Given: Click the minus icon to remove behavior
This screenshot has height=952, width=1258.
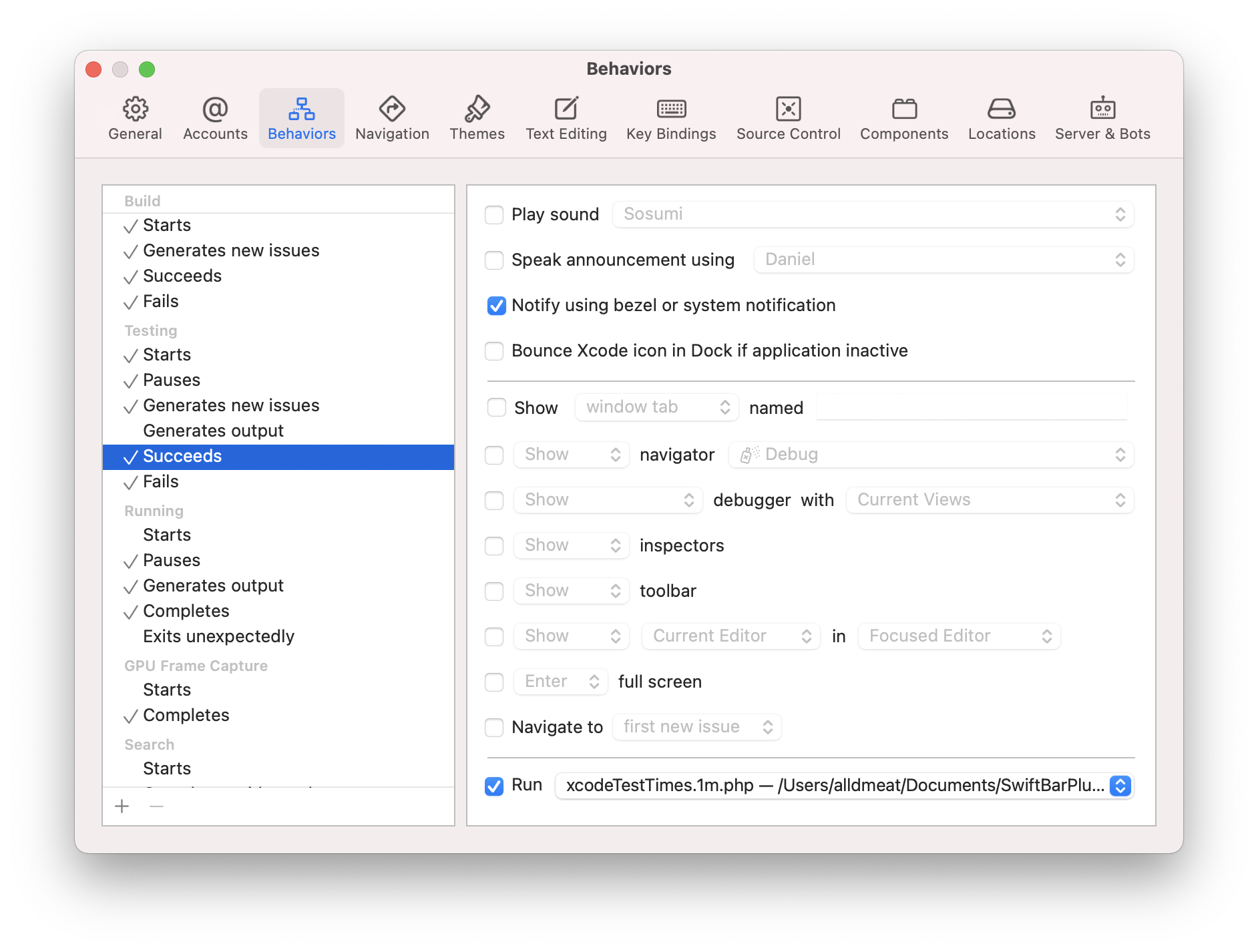Looking at the screenshot, I should (x=156, y=806).
